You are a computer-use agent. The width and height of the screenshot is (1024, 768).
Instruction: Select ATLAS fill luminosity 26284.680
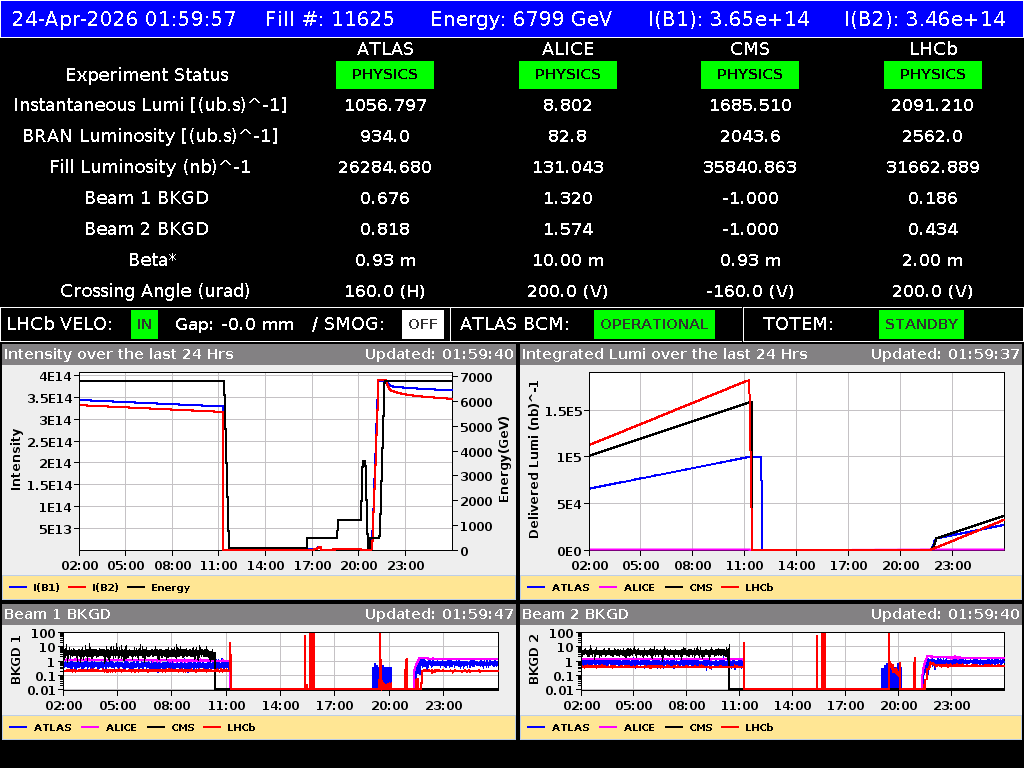pyautogui.click(x=385, y=167)
